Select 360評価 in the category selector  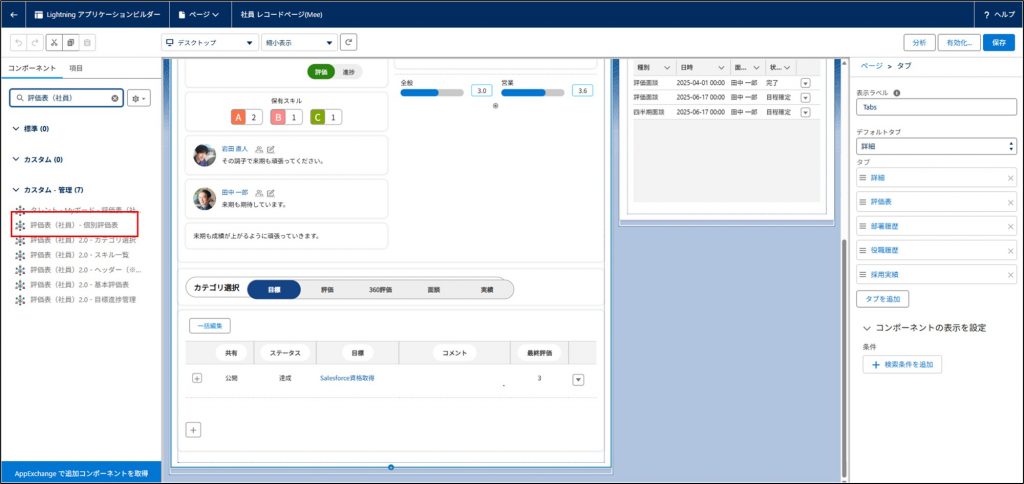pyautogui.click(x=380, y=289)
